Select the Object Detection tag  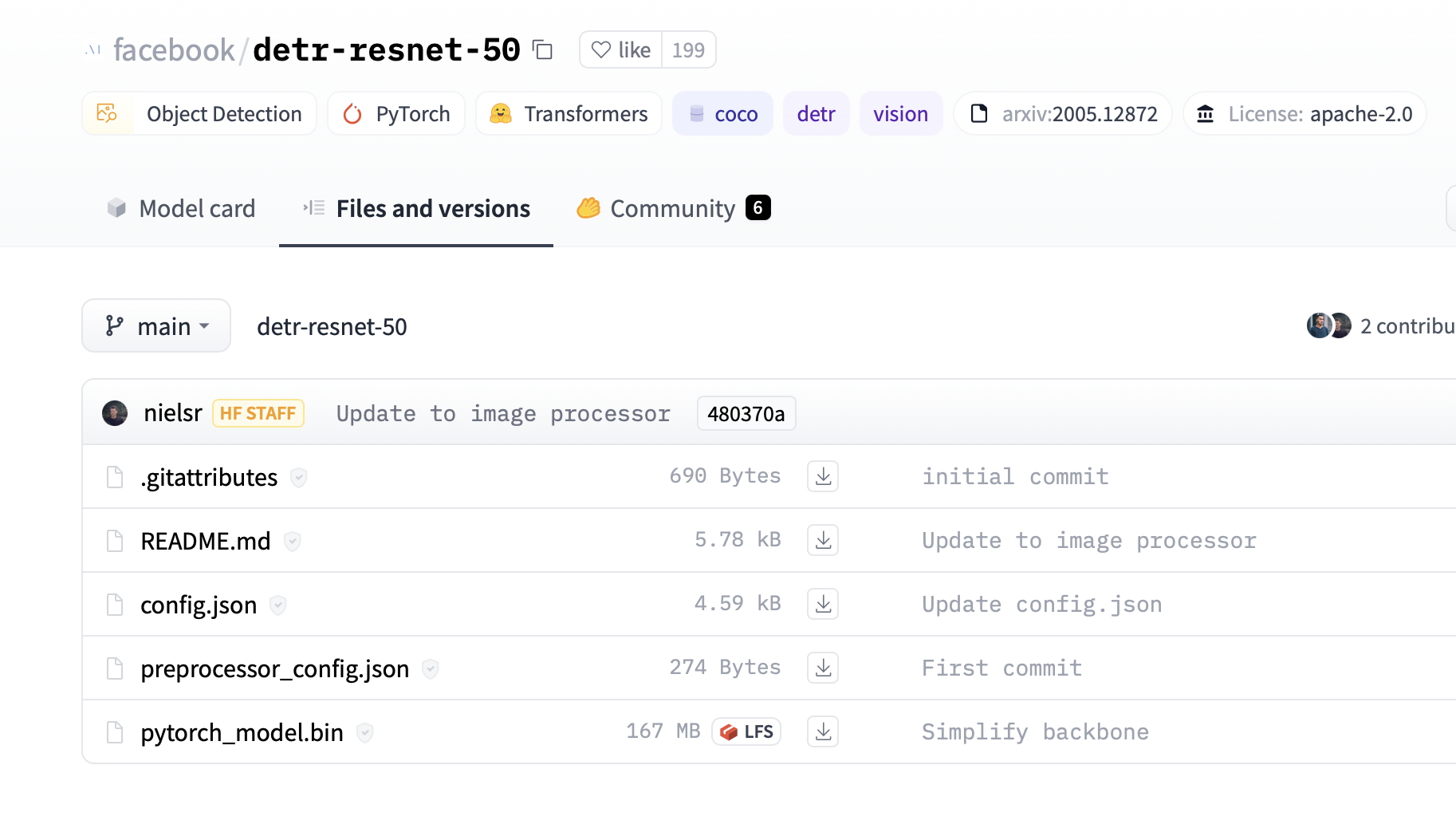(199, 113)
